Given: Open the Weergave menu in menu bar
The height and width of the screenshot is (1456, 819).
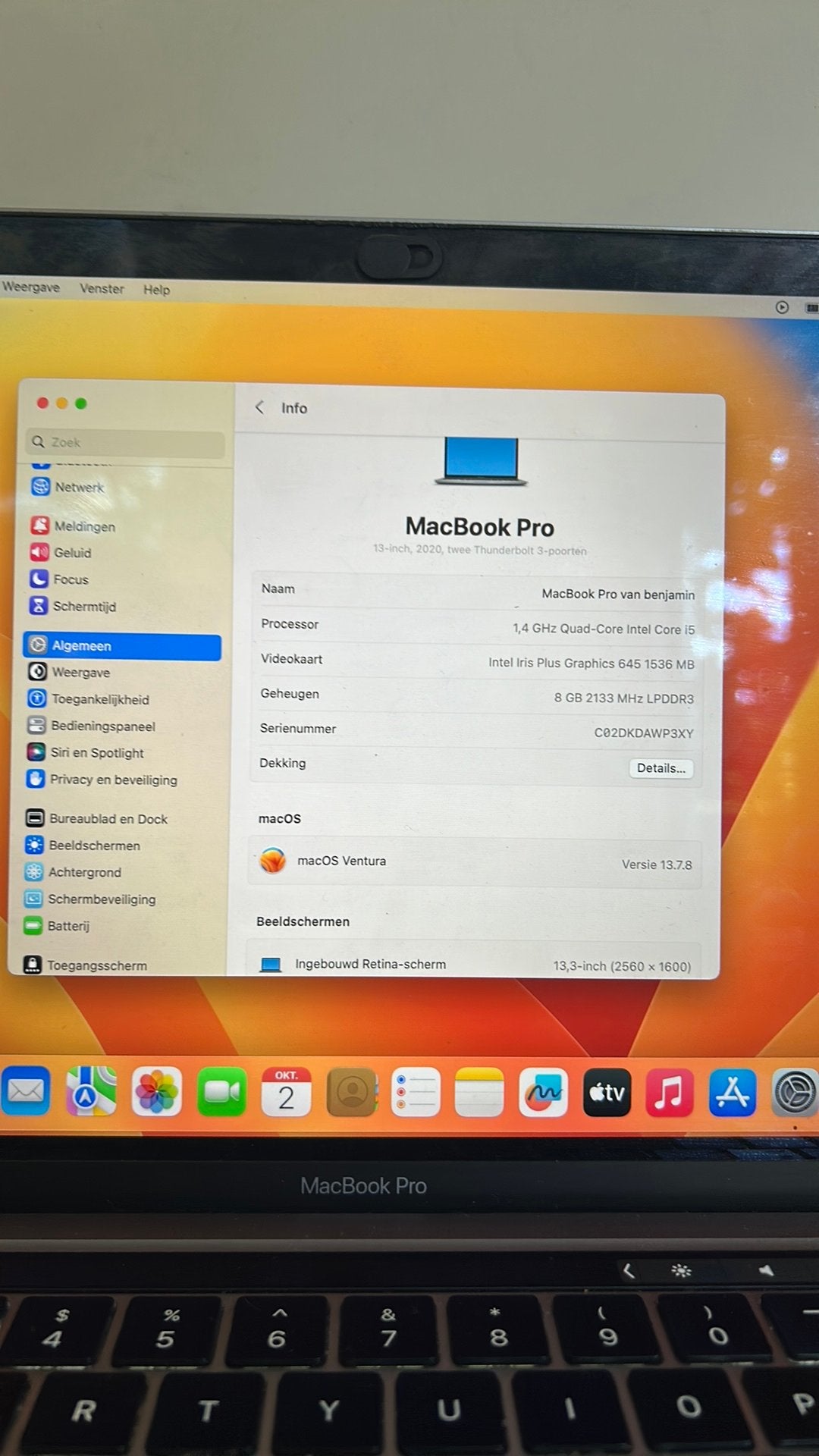Looking at the screenshot, I should coord(31,287).
